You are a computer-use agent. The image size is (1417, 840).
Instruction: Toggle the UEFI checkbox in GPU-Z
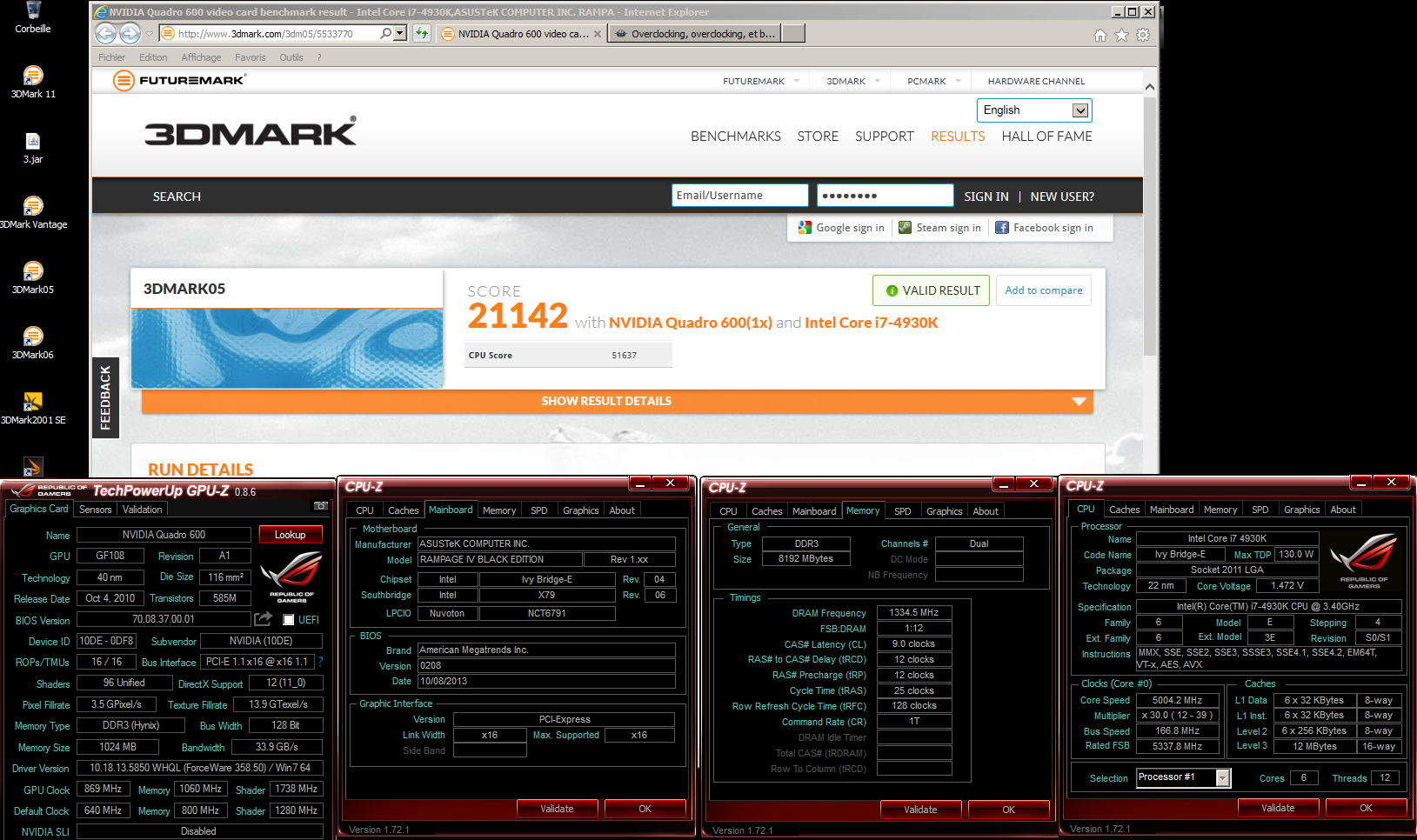pos(289,620)
